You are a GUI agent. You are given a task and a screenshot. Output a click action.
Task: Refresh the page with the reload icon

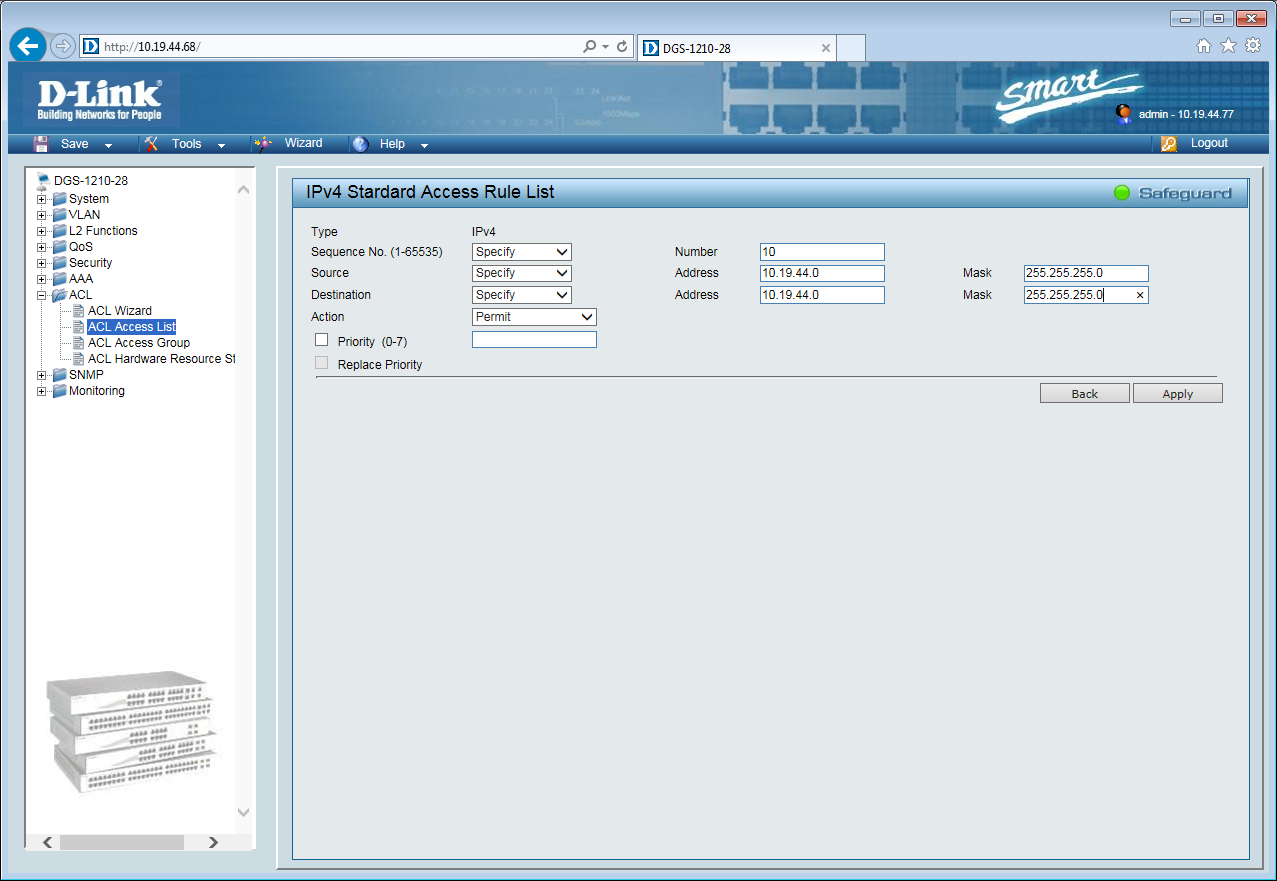click(x=622, y=47)
